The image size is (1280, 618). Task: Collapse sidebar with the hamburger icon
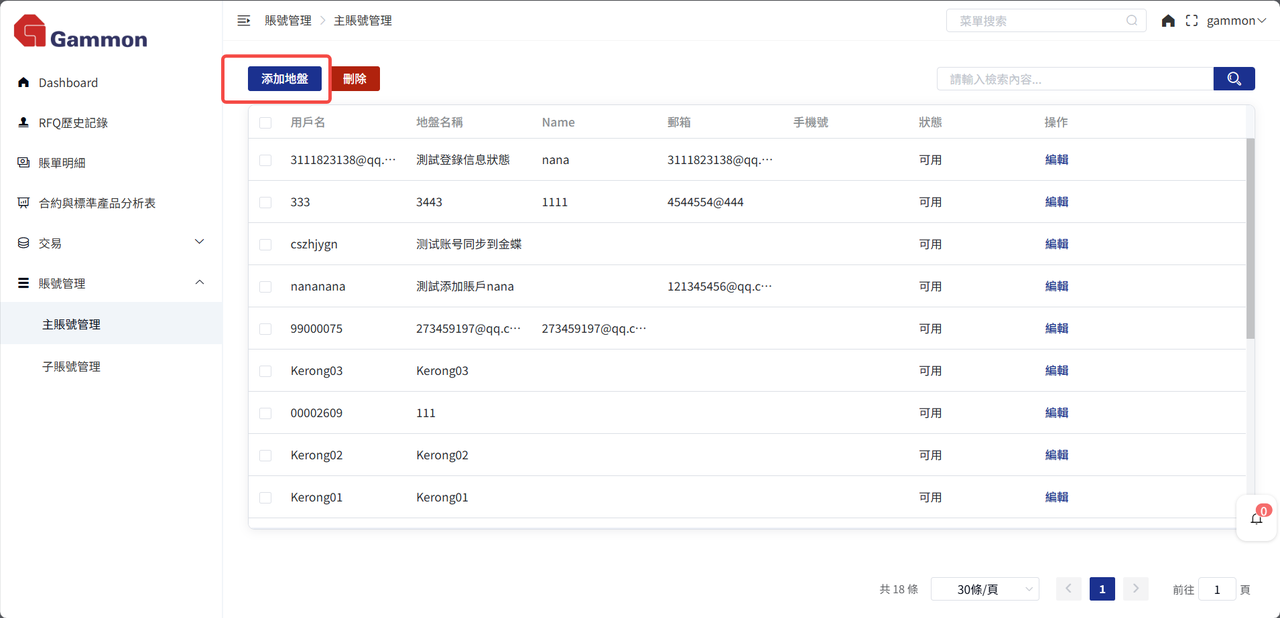243,21
